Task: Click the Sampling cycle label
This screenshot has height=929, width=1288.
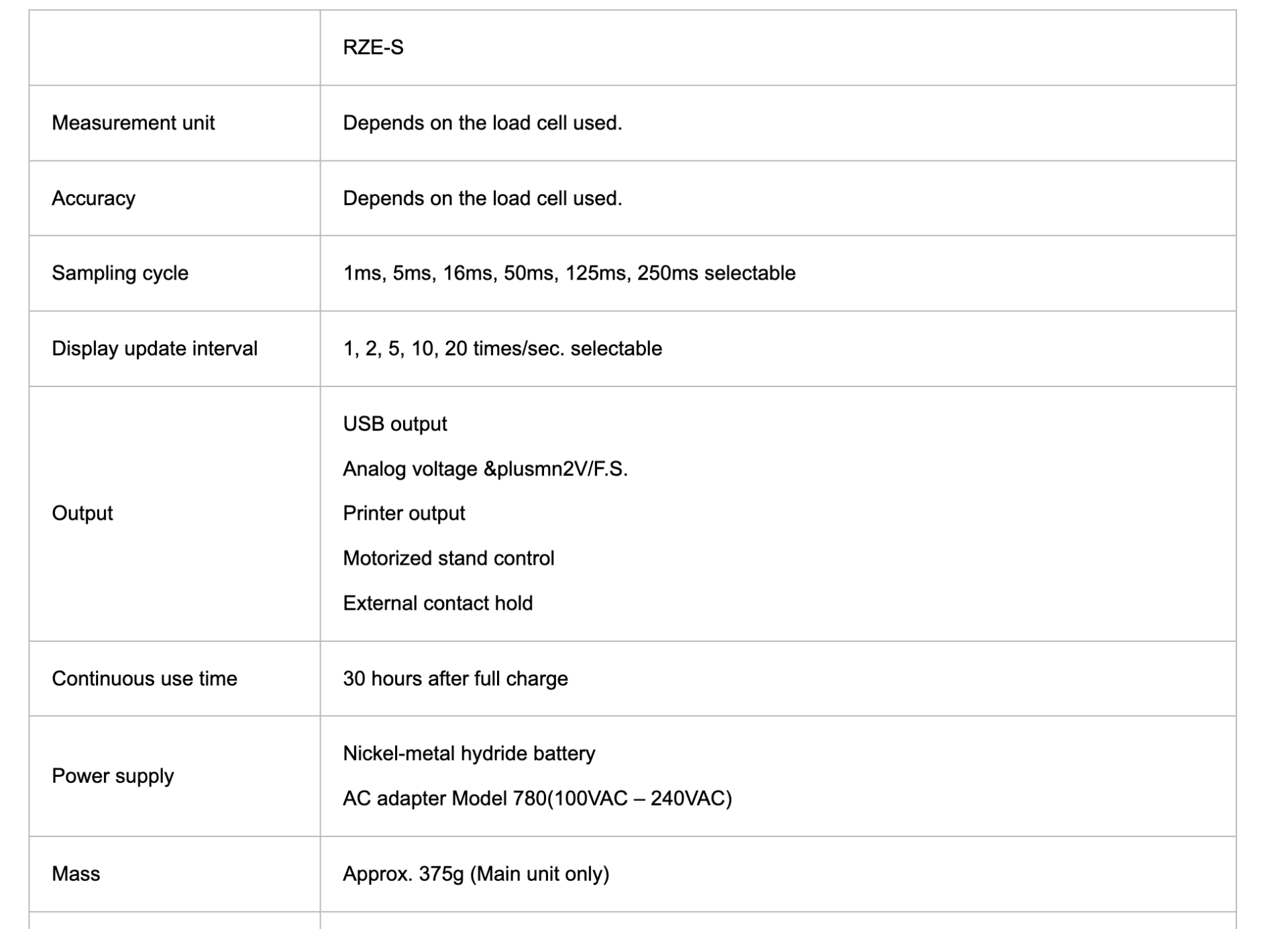Action: point(120,274)
